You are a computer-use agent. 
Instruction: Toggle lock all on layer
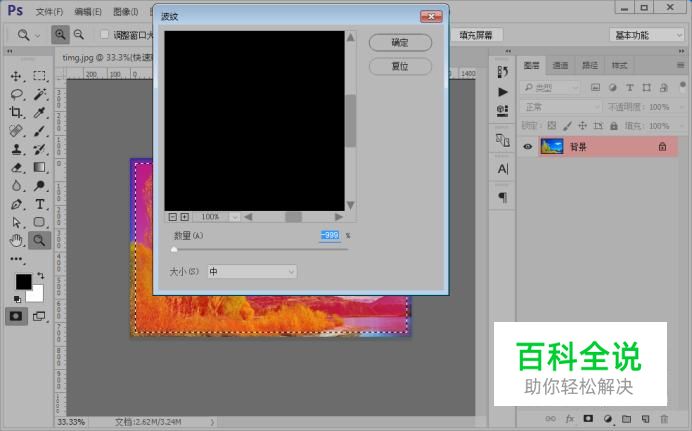tap(613, 126)
